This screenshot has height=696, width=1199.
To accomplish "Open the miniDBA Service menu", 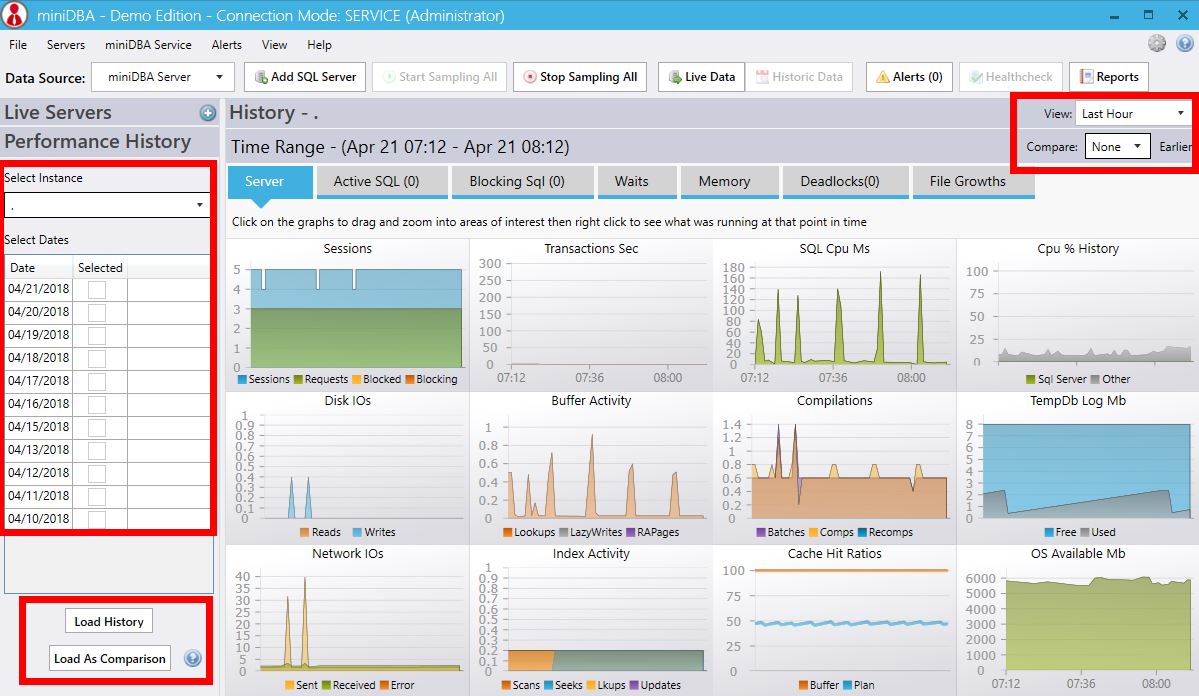I will click(x=148, y=44).
